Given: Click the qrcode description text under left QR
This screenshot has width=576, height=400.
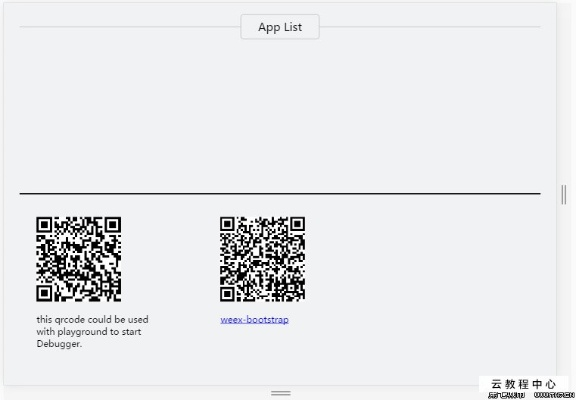Looking at the screenshot, I should (93, 332).
